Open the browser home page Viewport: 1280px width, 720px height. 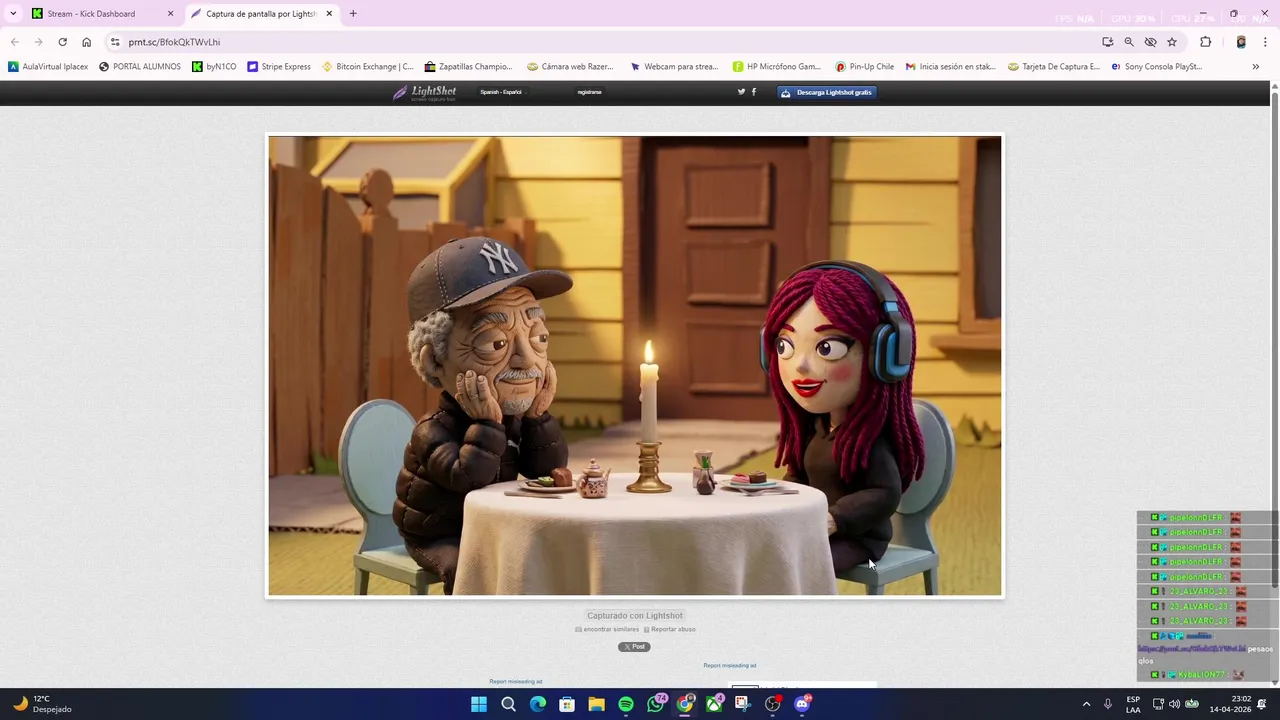pos(86,42)
